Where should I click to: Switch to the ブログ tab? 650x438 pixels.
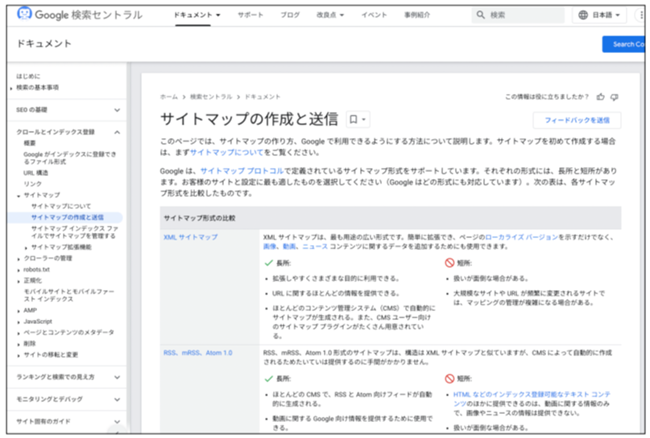tap(289, 16)
